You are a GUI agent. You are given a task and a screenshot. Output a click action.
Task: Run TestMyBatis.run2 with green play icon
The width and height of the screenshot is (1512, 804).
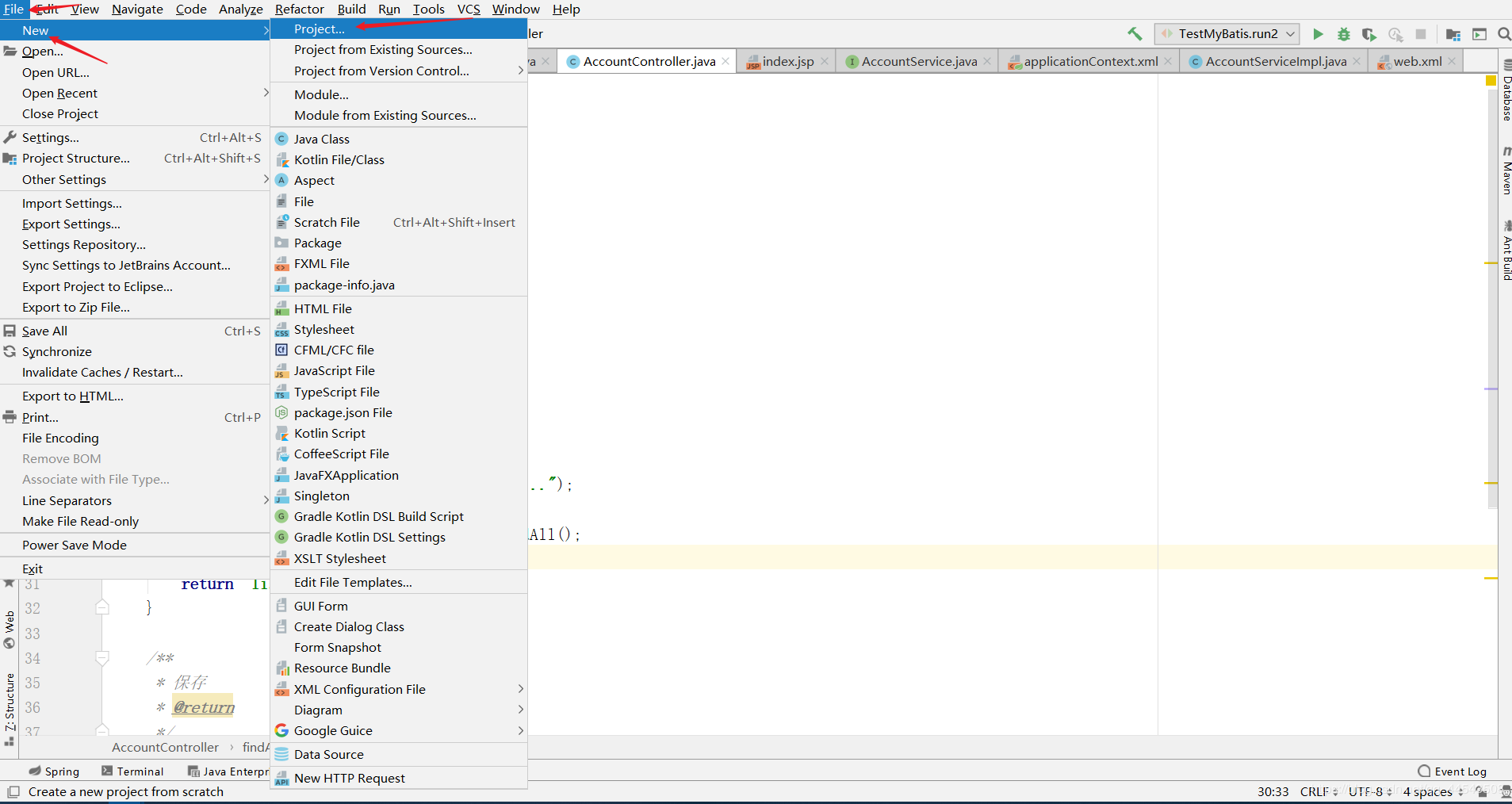point(1318,34)
